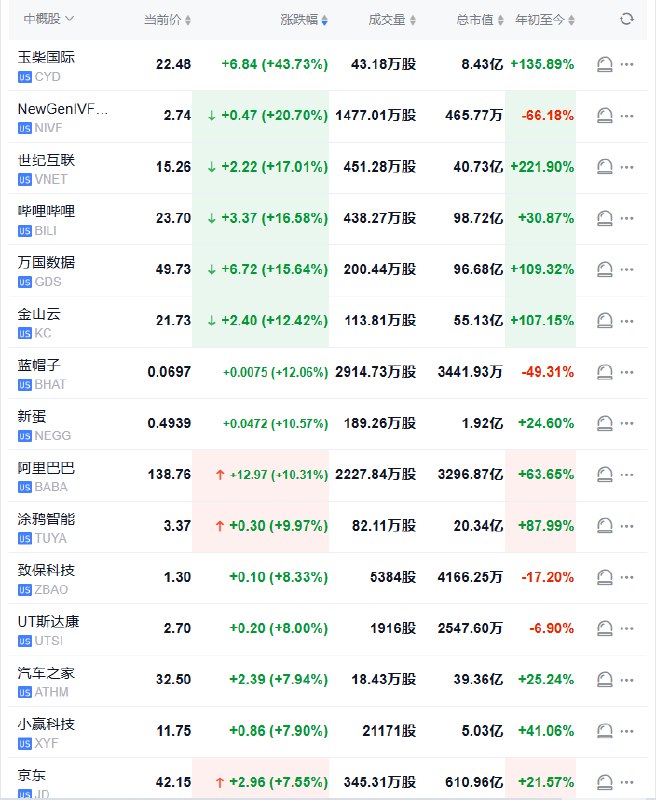Open NewGenIVF stock detail

pos(63,109)
